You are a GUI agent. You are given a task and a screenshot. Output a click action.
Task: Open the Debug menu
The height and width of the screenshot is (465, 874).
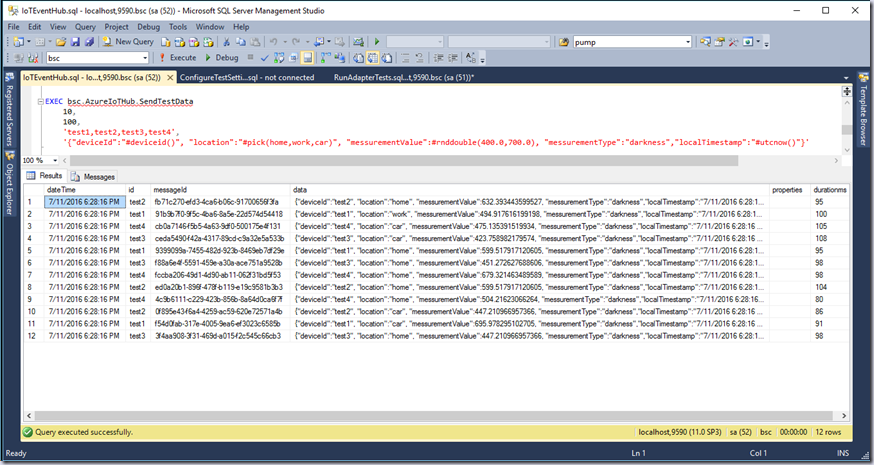pos(148,26)
